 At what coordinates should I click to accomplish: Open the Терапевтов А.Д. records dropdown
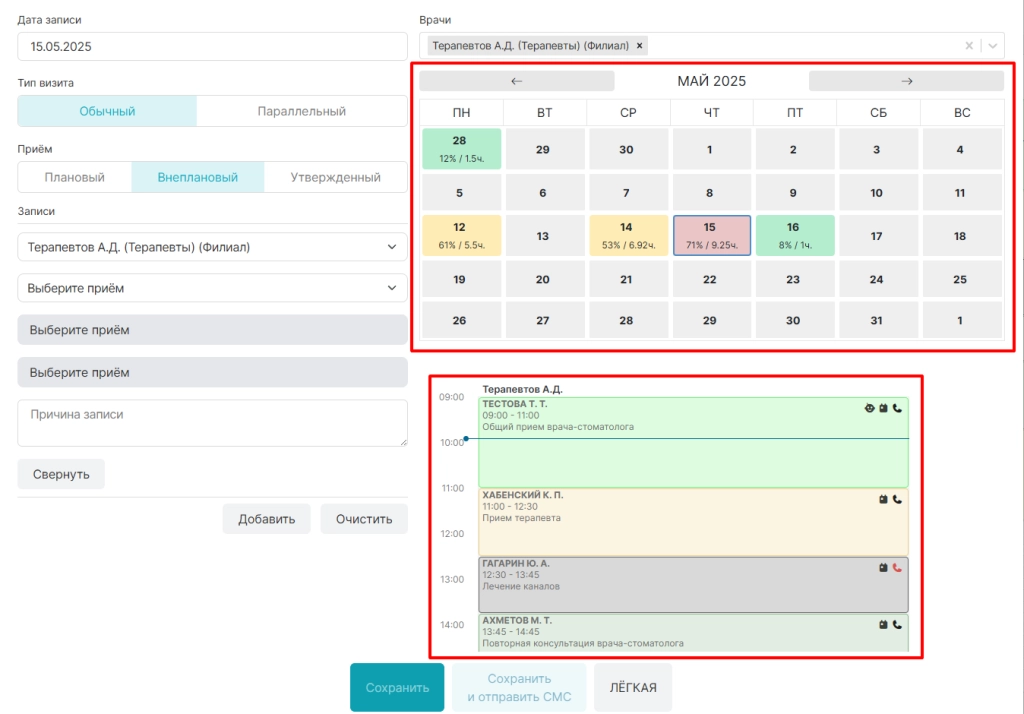(212, 247)
